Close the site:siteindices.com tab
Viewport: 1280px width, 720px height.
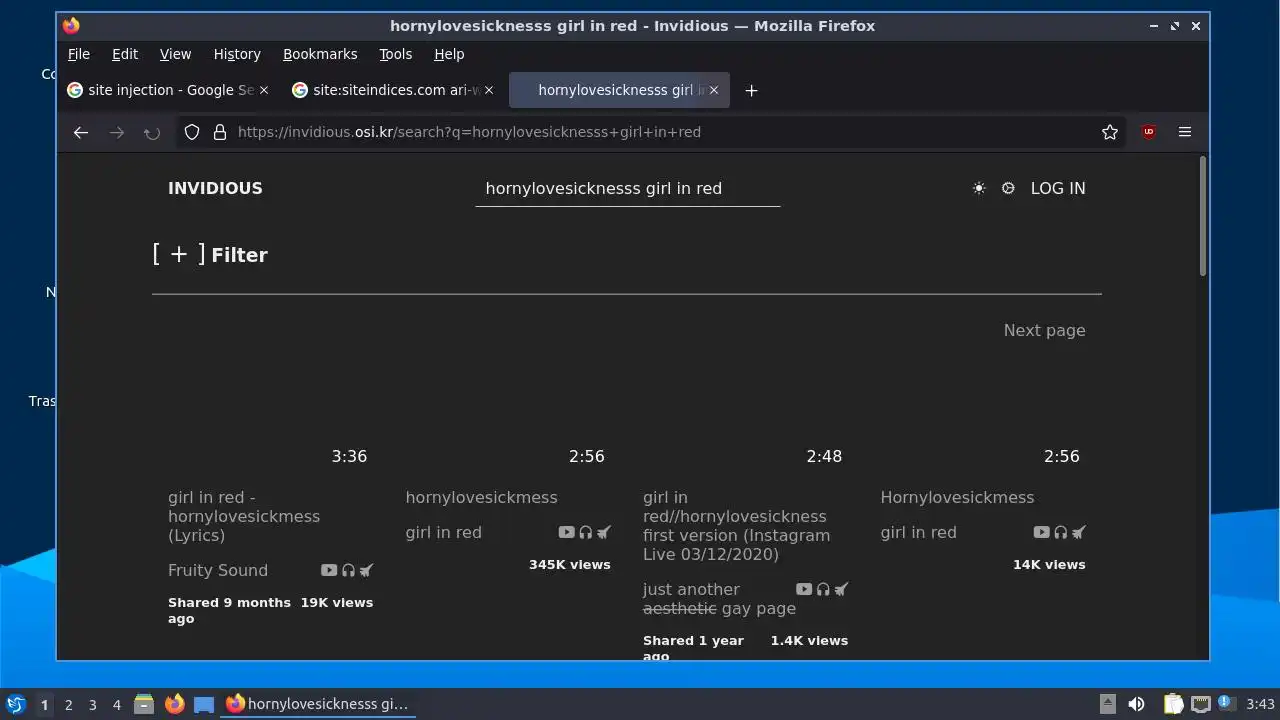coord(489,90)
